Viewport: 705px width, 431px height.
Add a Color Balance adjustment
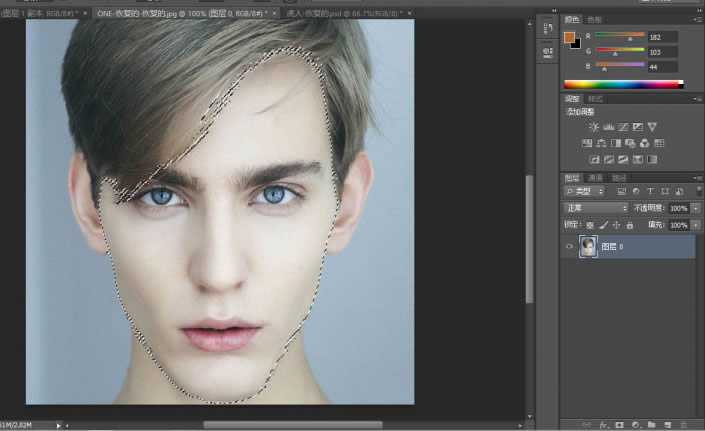point(601,143)
